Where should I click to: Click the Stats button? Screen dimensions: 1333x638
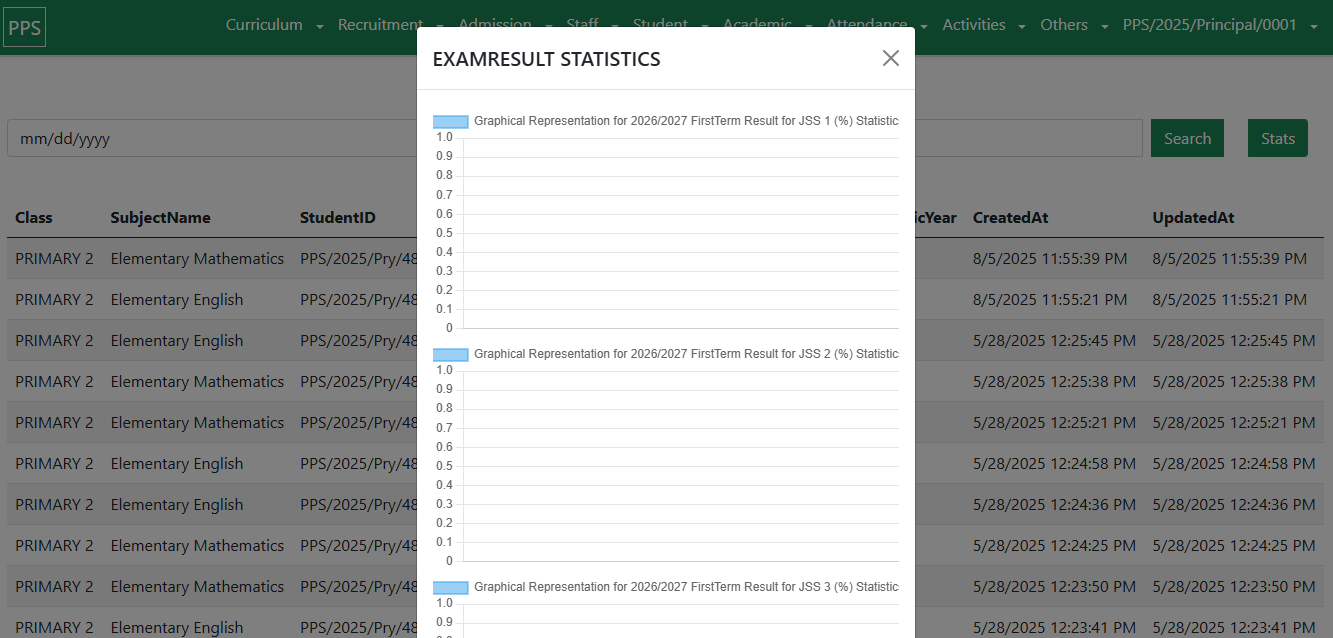[1277, 139]
